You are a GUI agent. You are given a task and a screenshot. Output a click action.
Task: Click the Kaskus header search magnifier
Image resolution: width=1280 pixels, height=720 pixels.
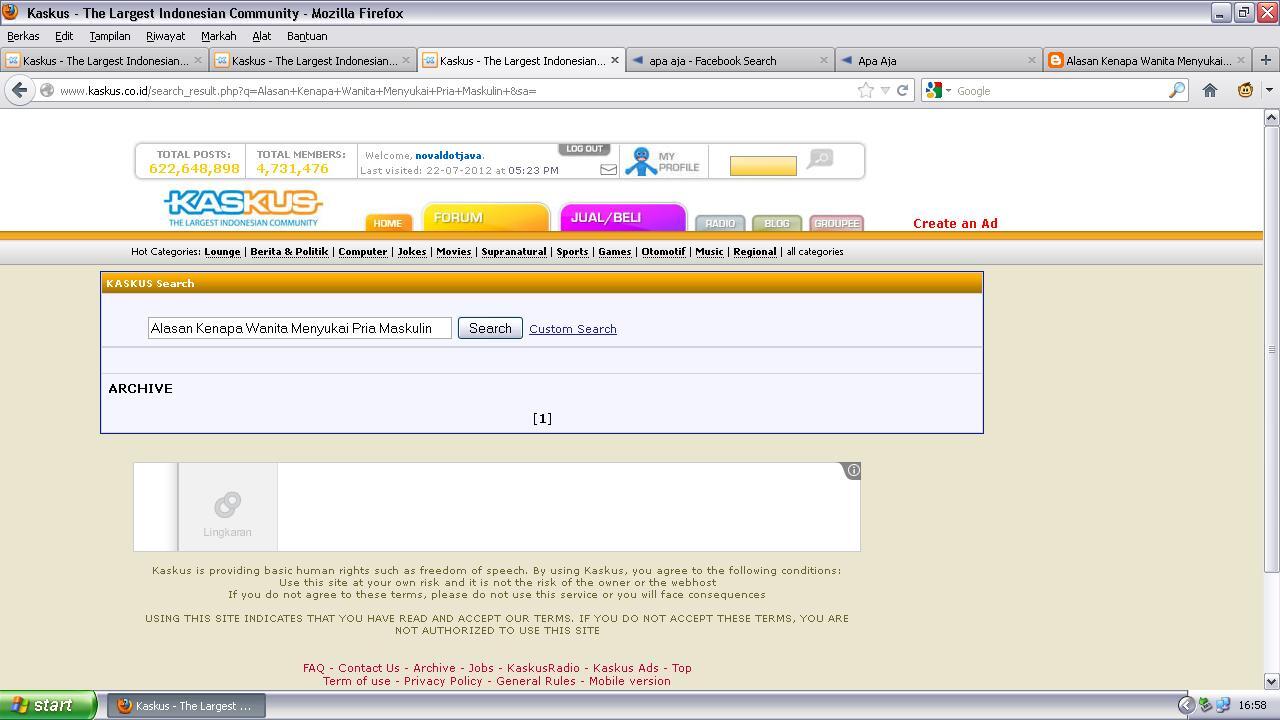pos(820,159)
